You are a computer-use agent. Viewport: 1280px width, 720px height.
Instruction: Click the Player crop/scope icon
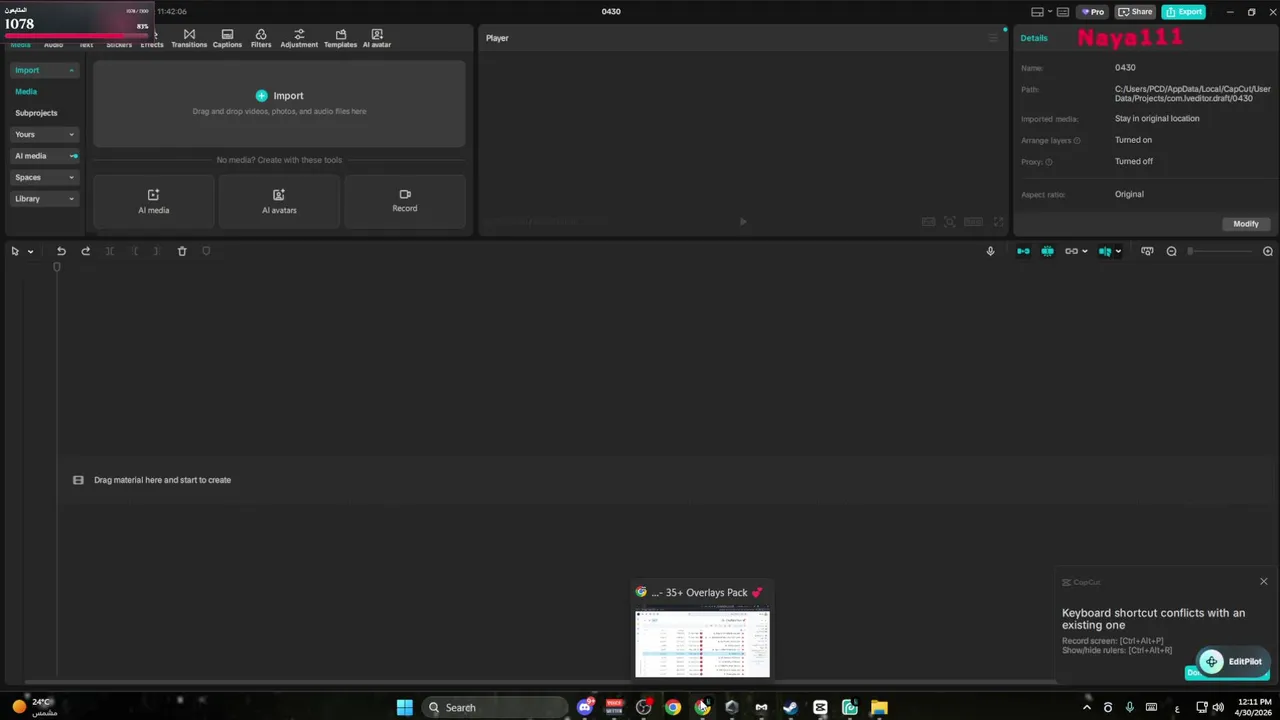pos(950,222)
